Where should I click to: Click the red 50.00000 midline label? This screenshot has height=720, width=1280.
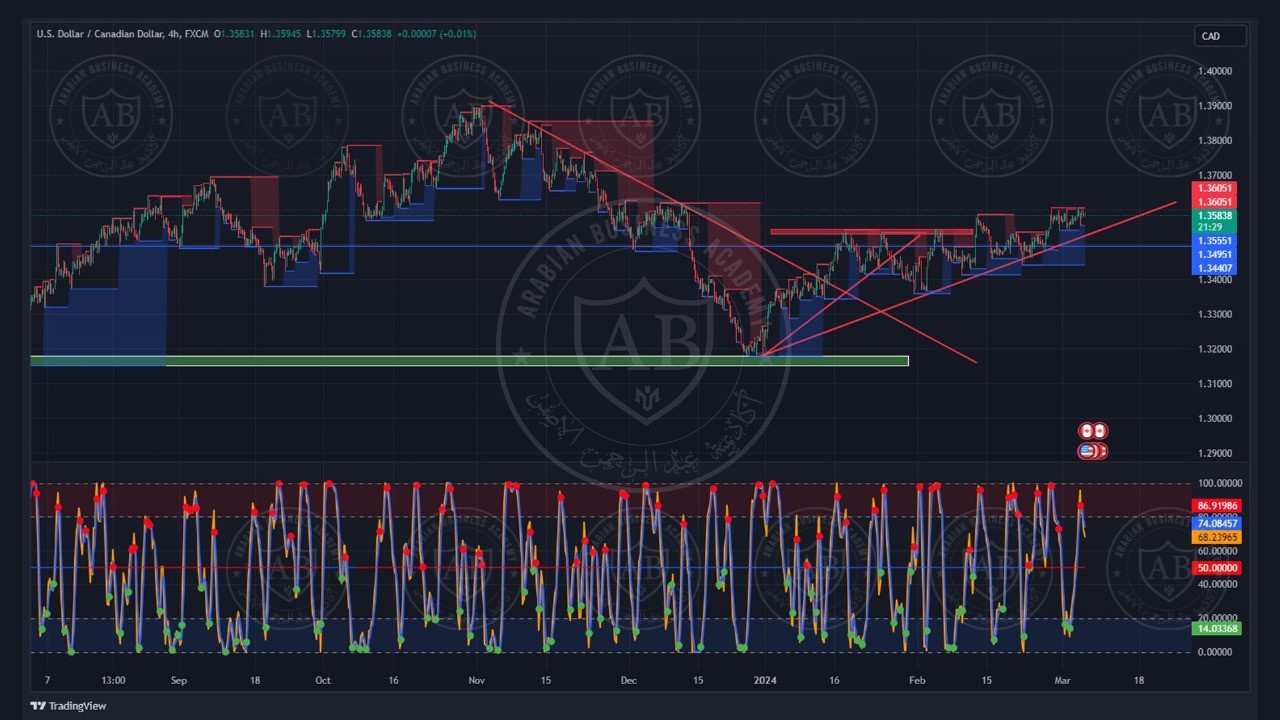click(1217, 568)
